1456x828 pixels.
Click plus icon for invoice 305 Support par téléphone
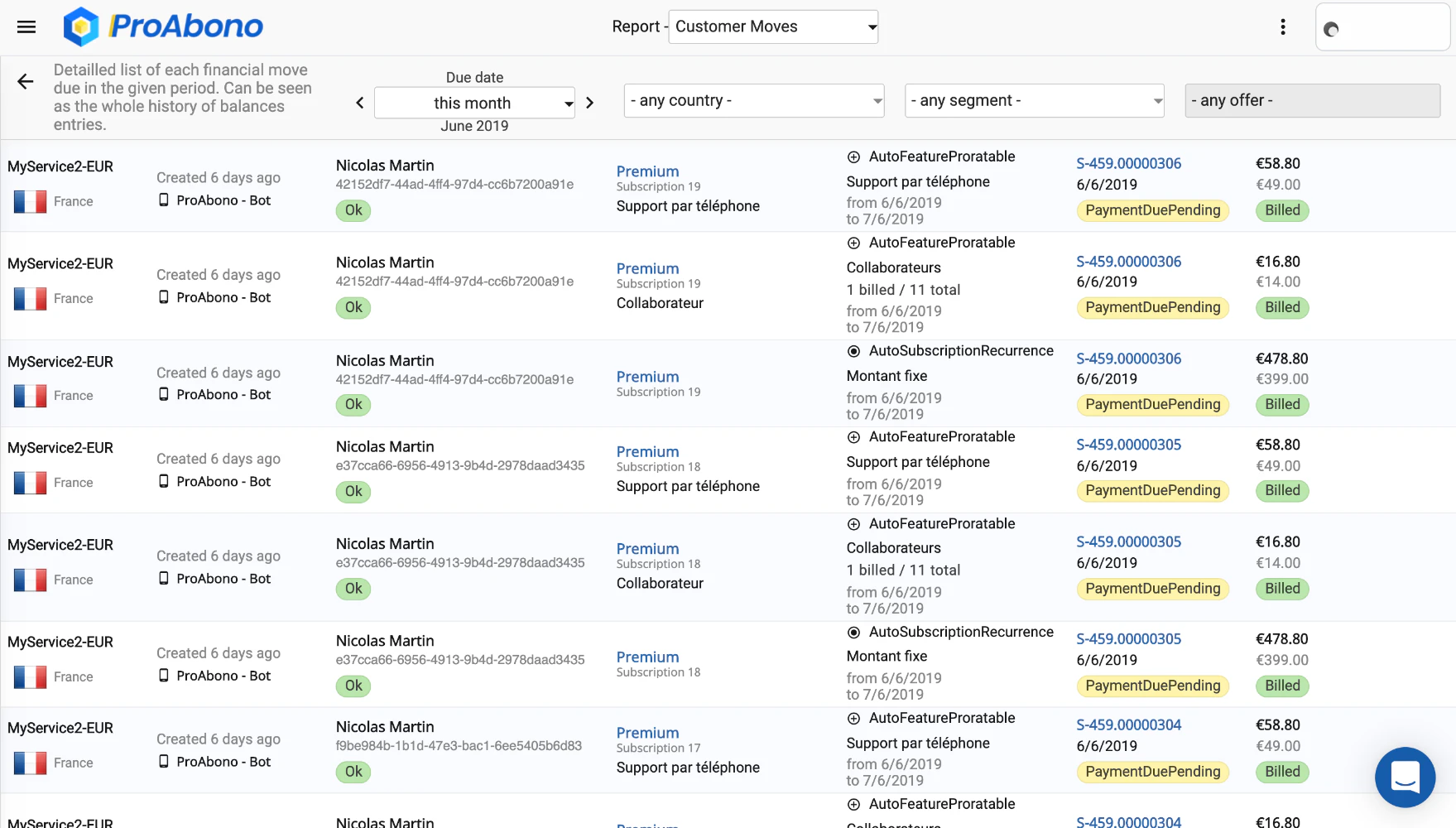(853, 437)
